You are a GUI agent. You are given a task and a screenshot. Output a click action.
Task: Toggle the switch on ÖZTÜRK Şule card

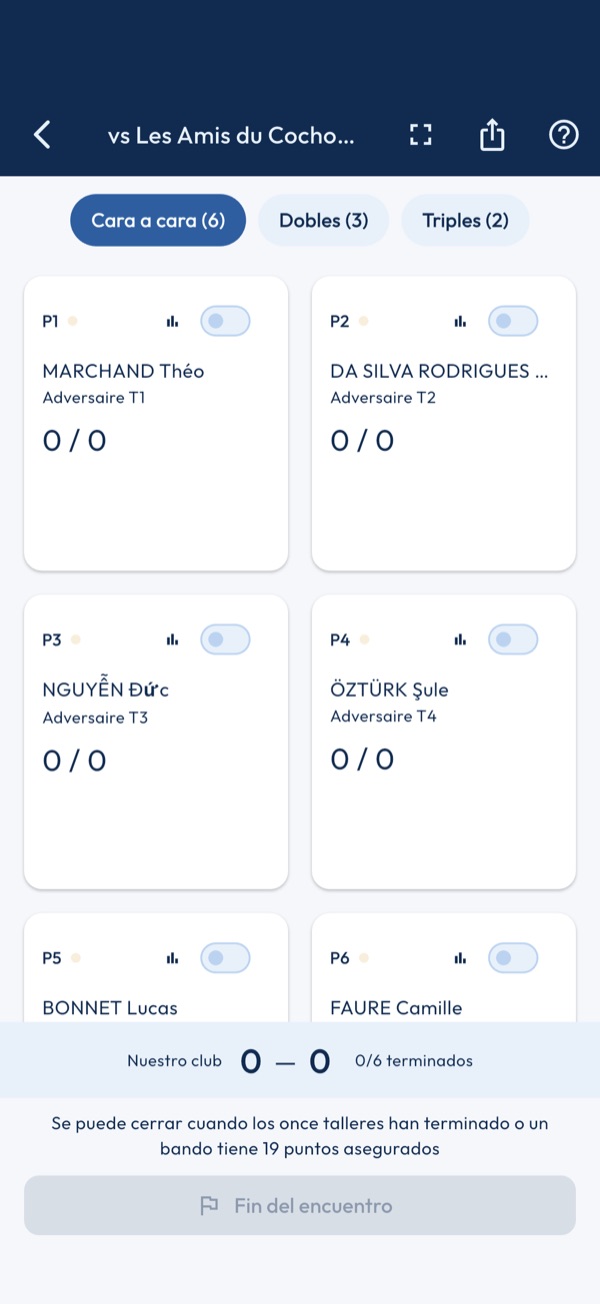(x=513, y=639)
